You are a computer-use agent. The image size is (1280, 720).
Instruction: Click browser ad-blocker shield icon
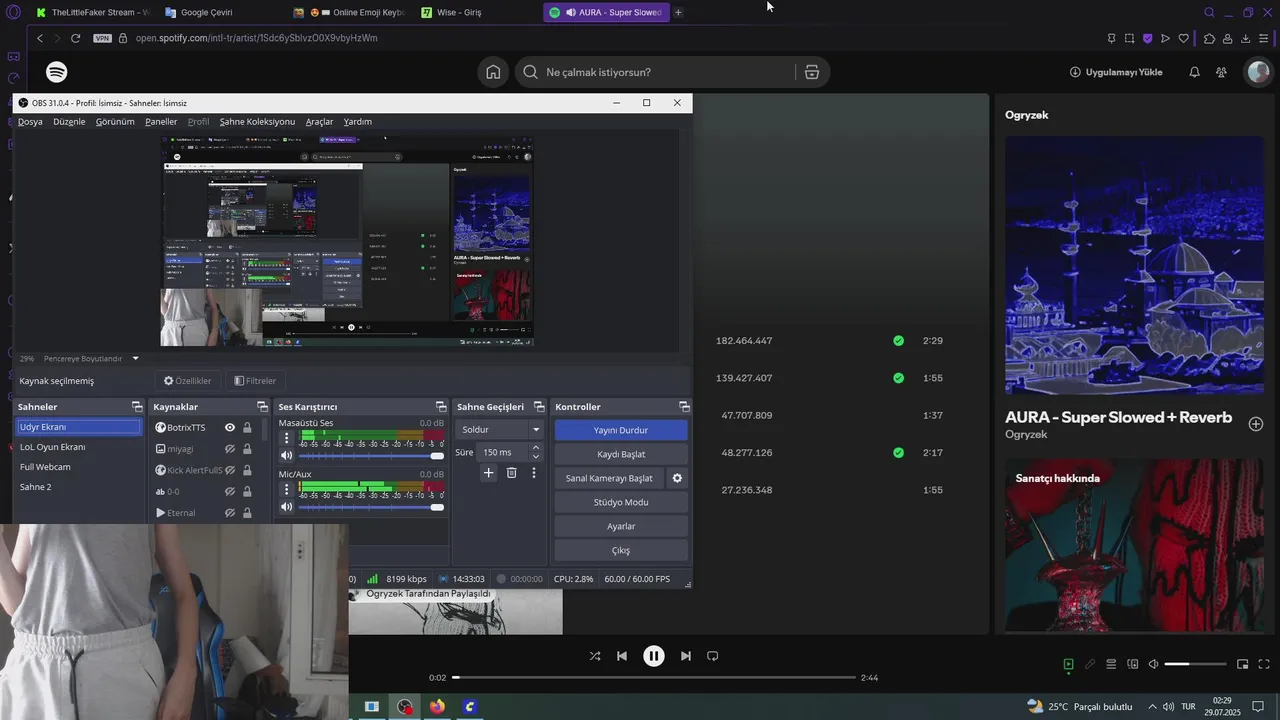pyautogui.click(x=1147, y=38)
